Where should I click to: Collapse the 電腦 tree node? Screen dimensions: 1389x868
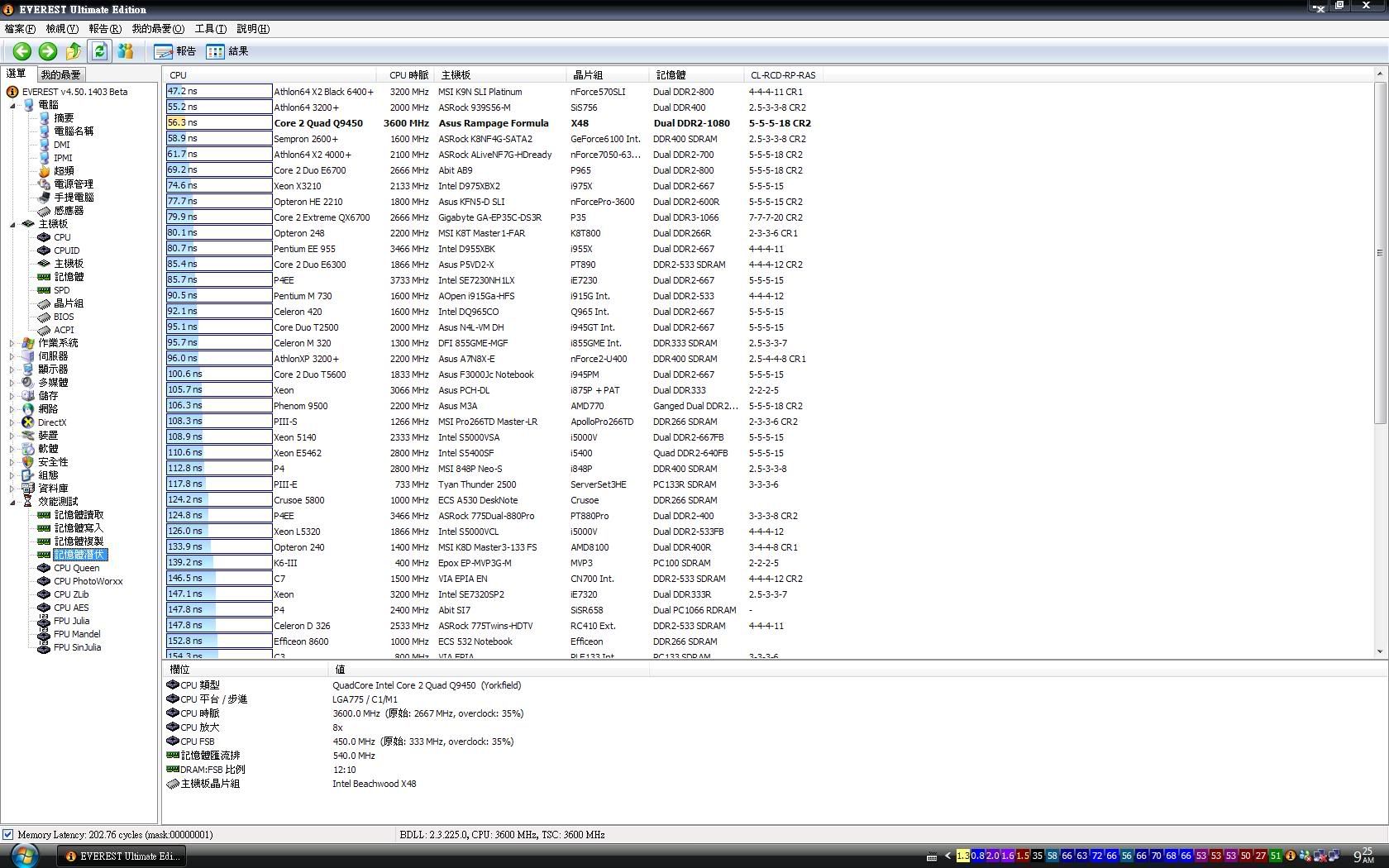[x=12, y=105]
